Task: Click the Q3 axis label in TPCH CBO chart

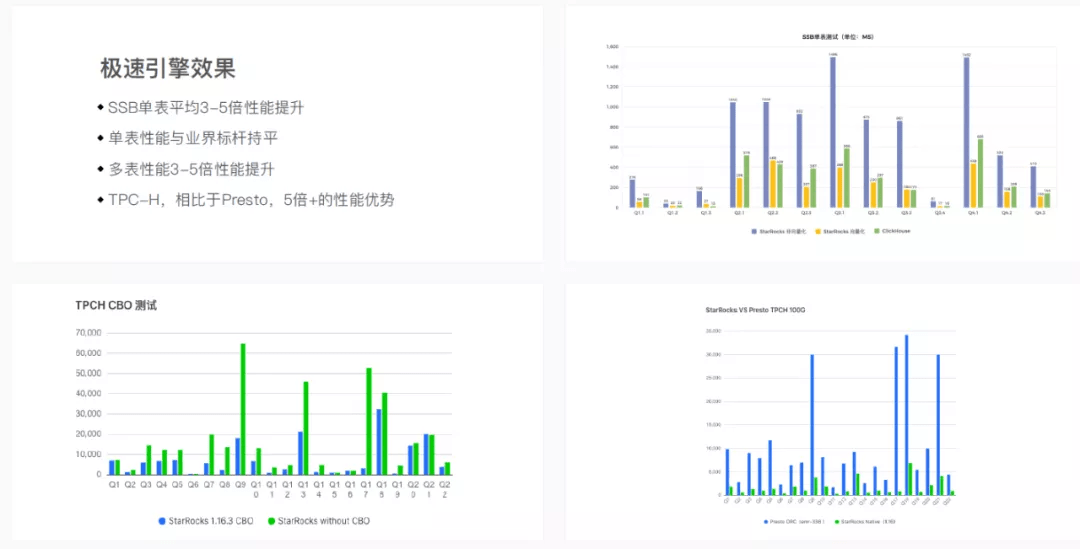Action: 145,484
